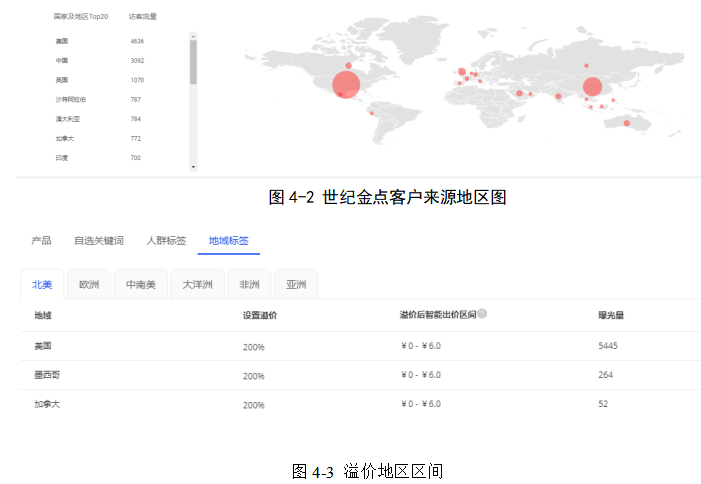Viewport: 701px width, 484px height.
Task: Click the India bubble on the map
Action: click(558, 96)
